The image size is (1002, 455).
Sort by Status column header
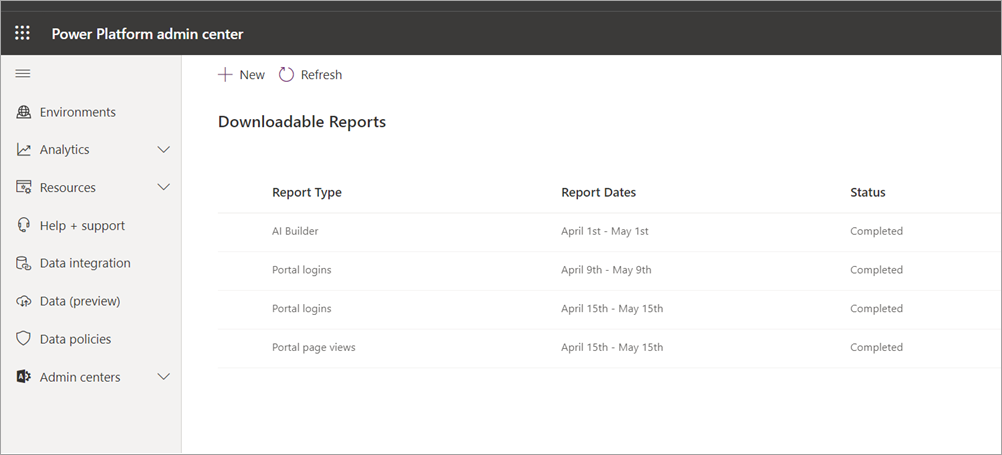tap(868, 192)
